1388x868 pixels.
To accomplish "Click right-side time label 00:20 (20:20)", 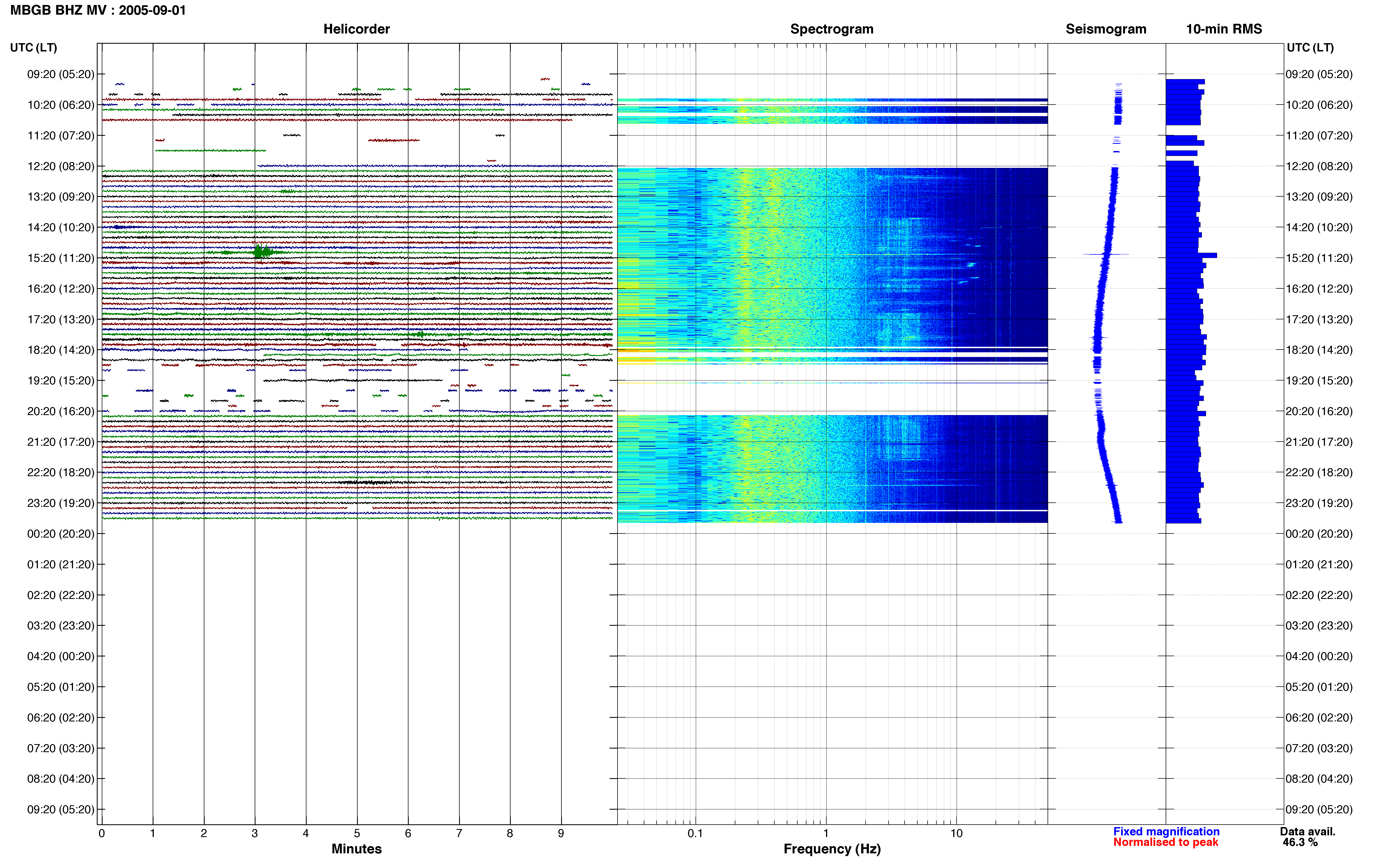I will pos(1319,533).
